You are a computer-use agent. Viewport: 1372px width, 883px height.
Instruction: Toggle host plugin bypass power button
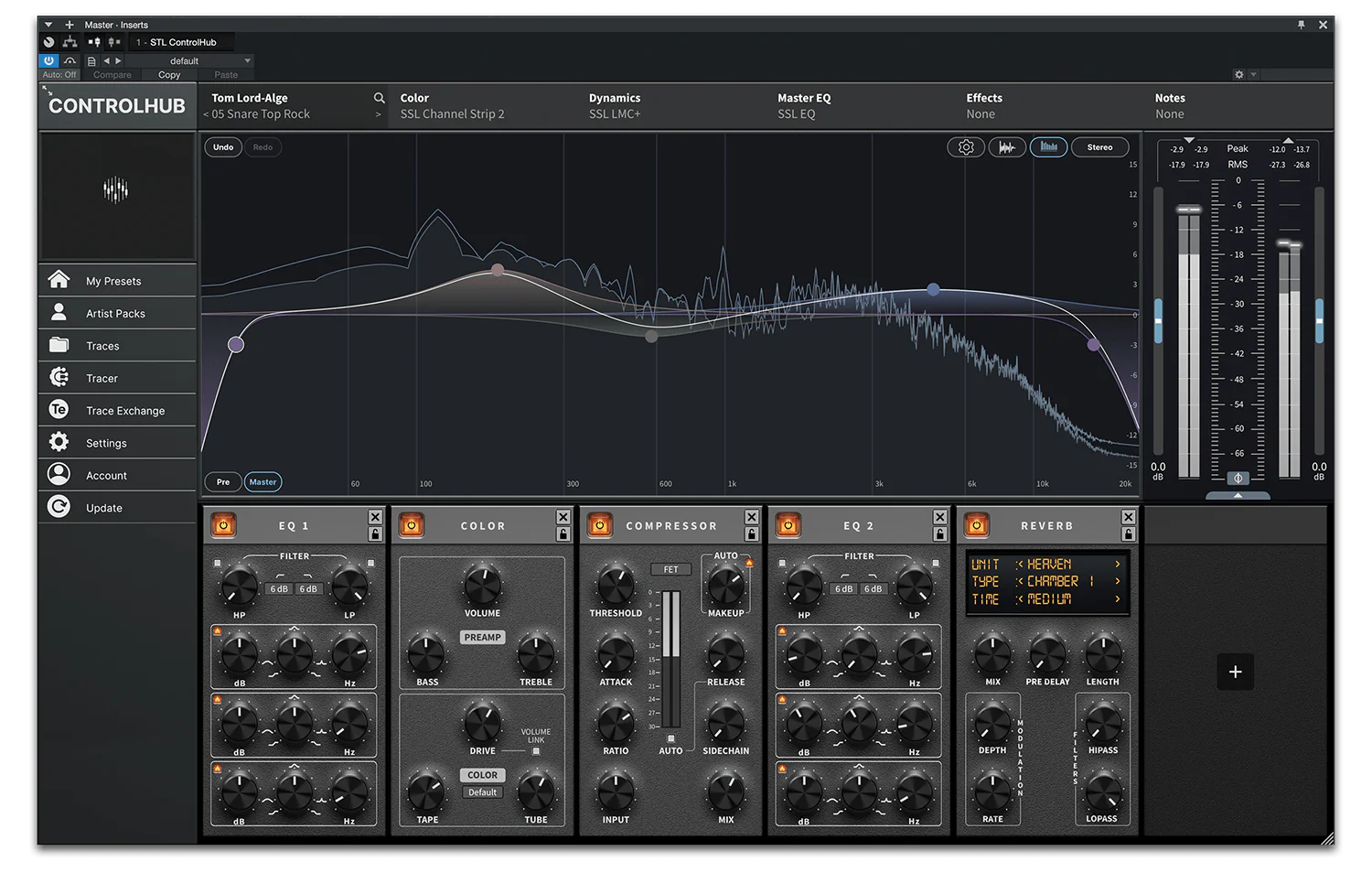pos(48,60)
